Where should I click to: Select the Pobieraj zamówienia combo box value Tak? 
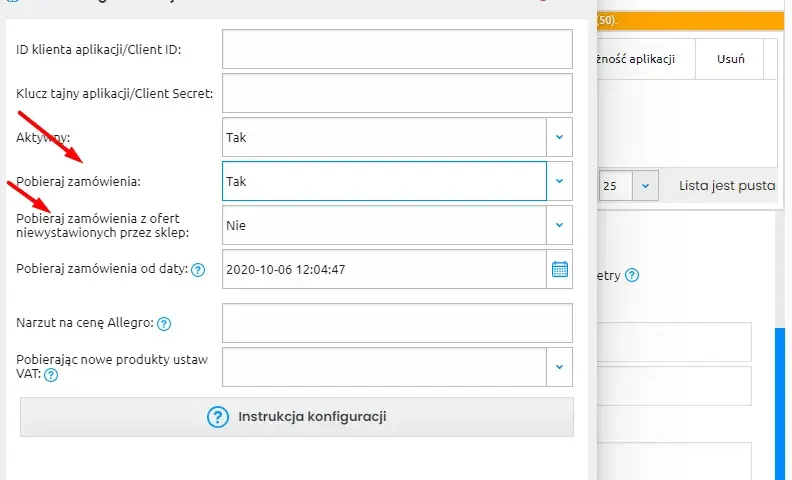pos(384,181)
